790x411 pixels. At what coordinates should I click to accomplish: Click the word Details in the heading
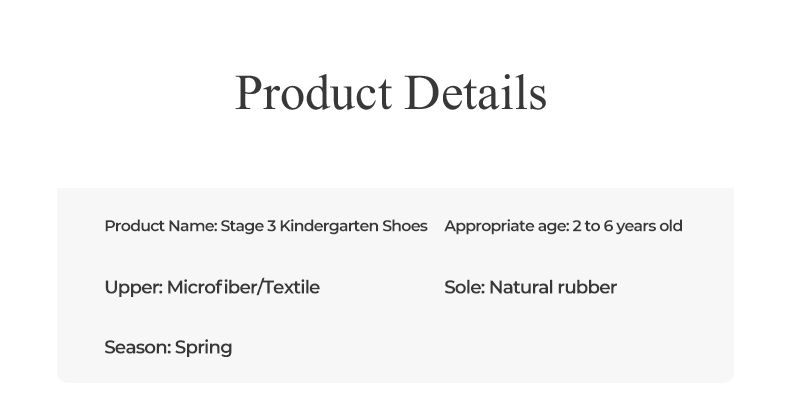tap(476, 93)
